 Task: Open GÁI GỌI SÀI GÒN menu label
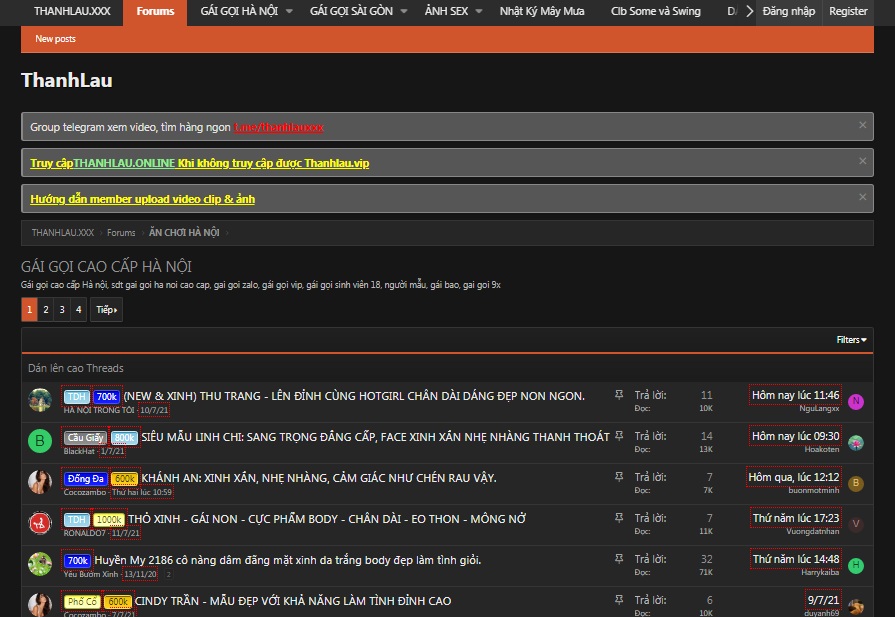point(351,11)
